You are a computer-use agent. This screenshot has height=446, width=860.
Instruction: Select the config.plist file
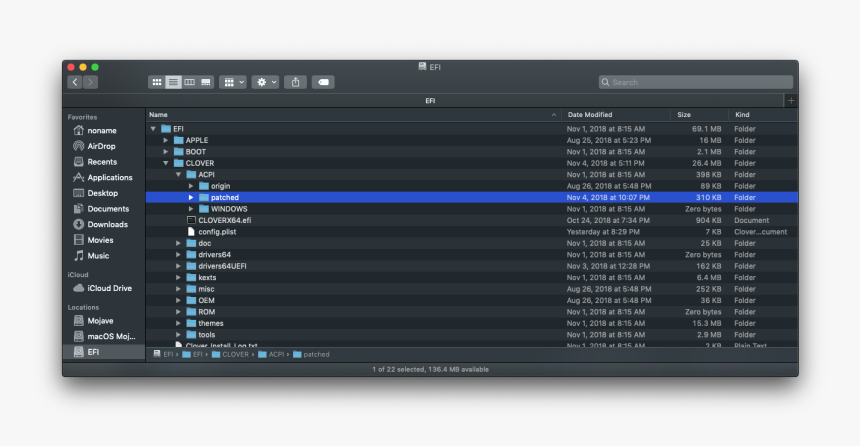[x=472, y=232]
